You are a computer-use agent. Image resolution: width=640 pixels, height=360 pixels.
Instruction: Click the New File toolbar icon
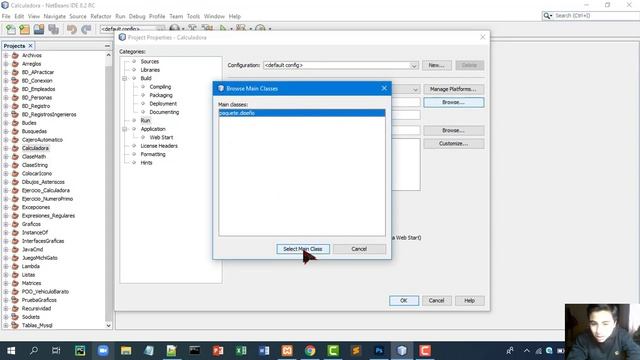[11, 29]
